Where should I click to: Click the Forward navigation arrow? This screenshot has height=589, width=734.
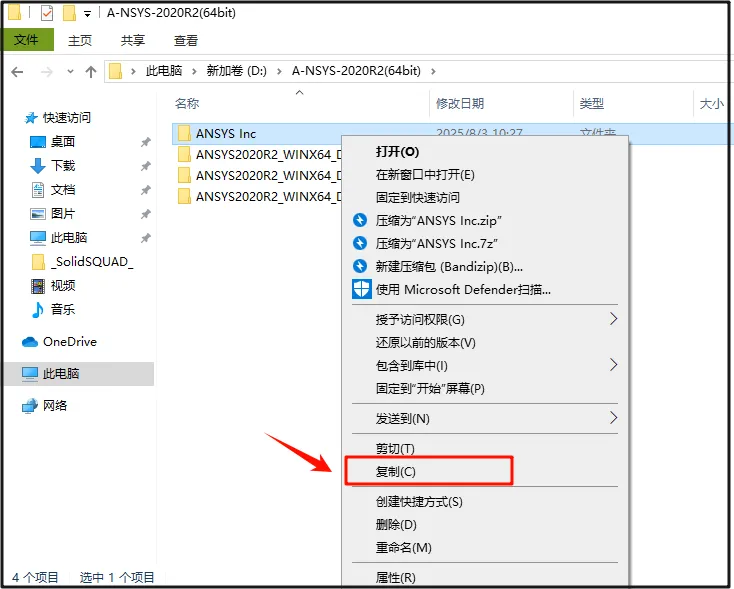click(x=46, y=72)
